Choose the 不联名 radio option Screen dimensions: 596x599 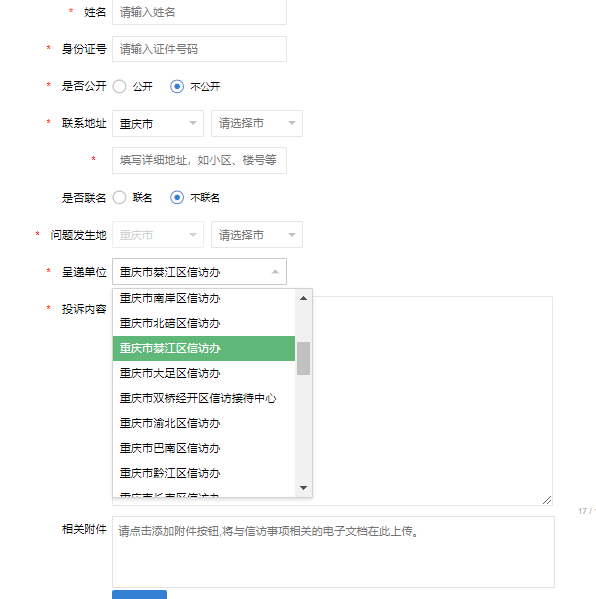177,198
